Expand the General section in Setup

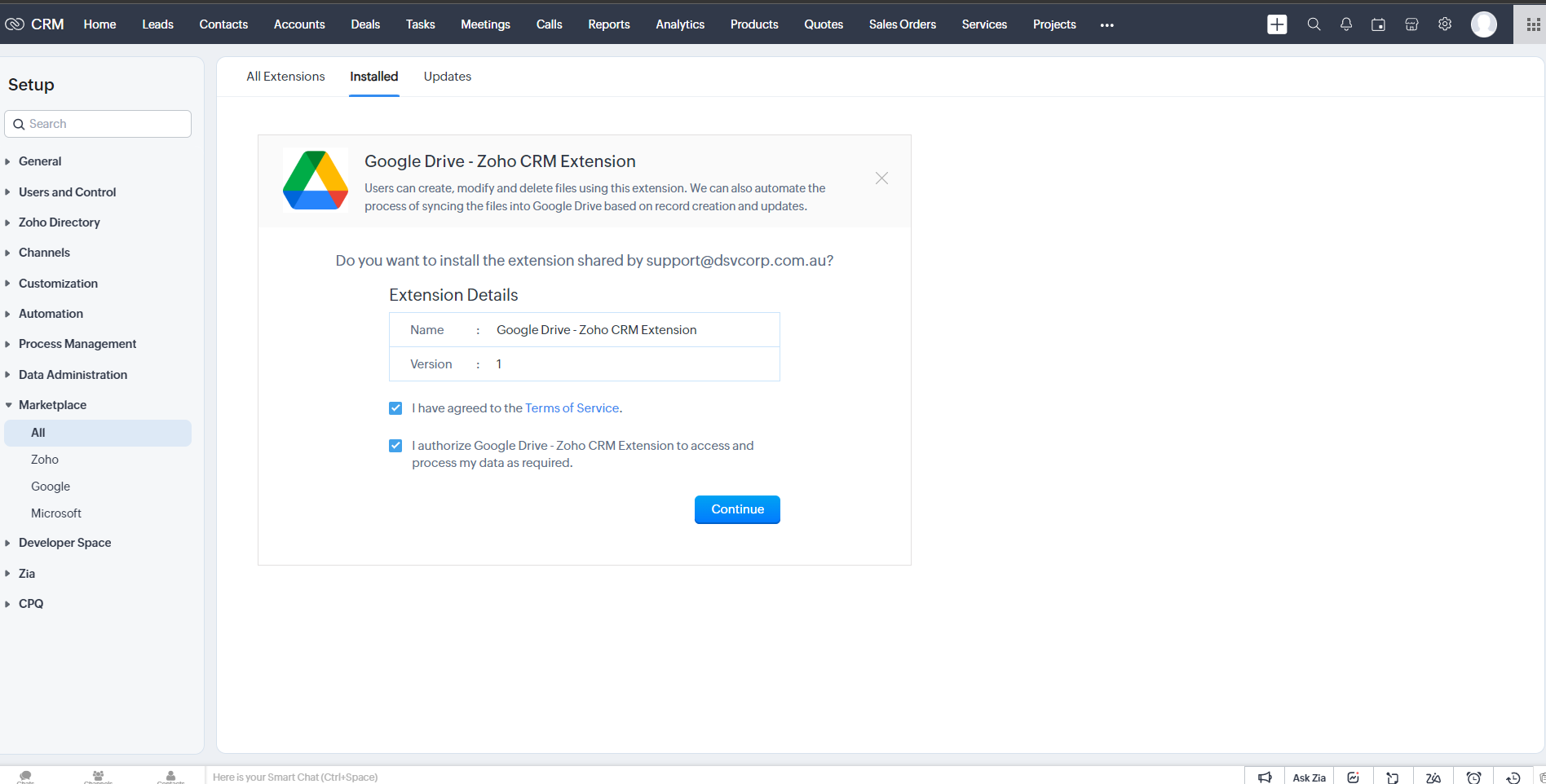coord(40,161)
